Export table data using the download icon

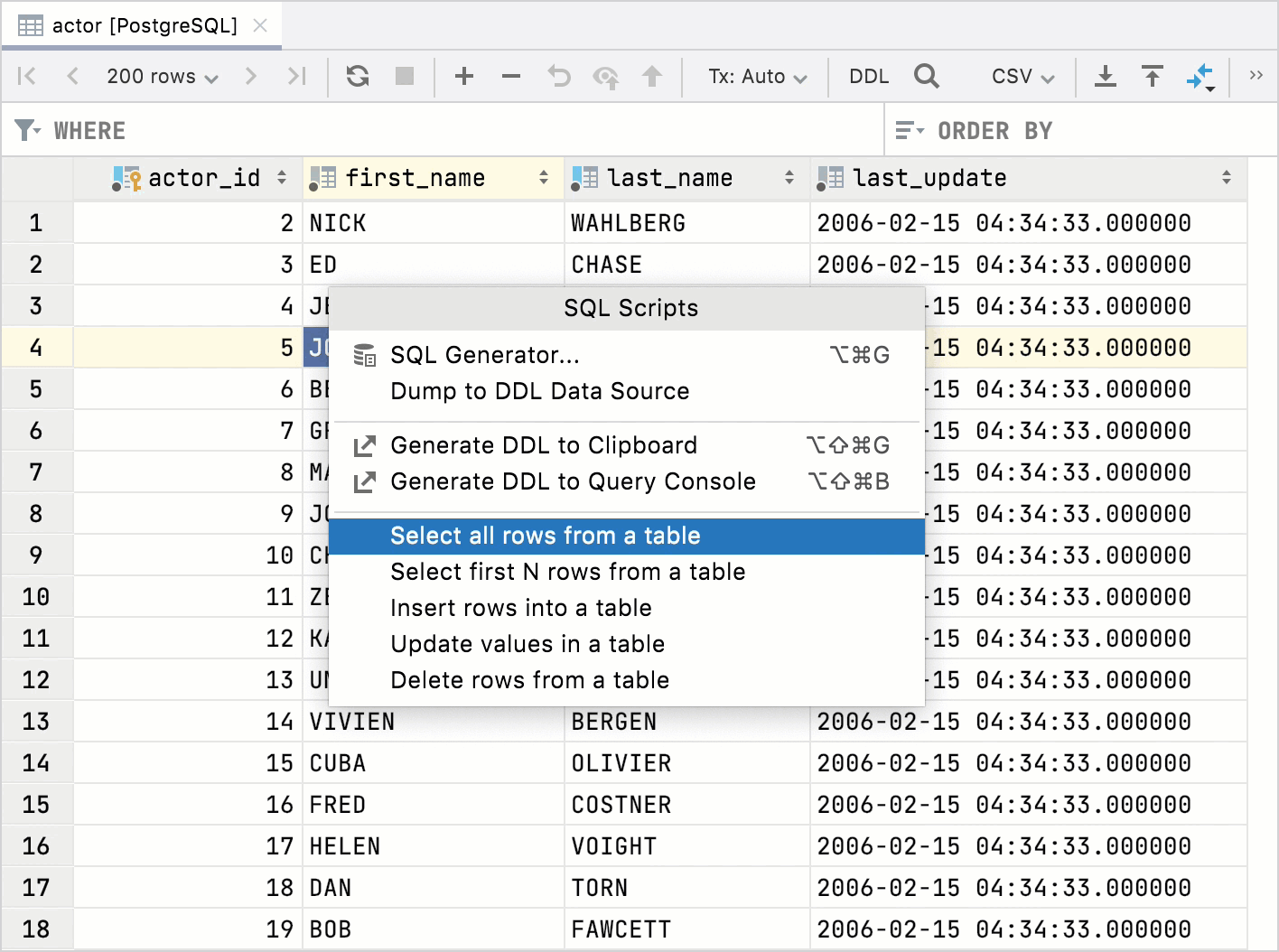click(x=1106, y=76)
